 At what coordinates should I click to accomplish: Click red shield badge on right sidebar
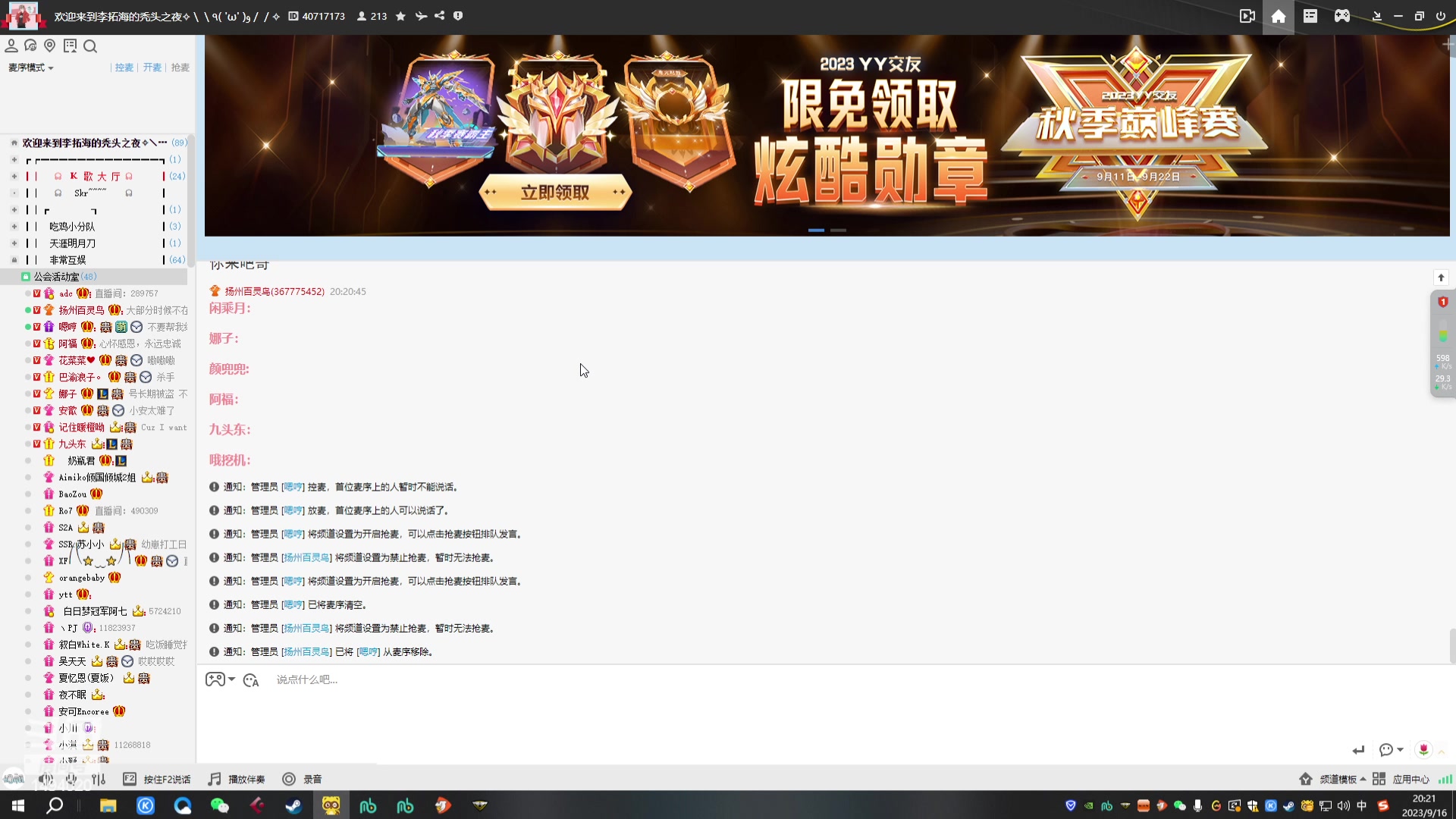pyautogui.click(x=1443, y=302)
